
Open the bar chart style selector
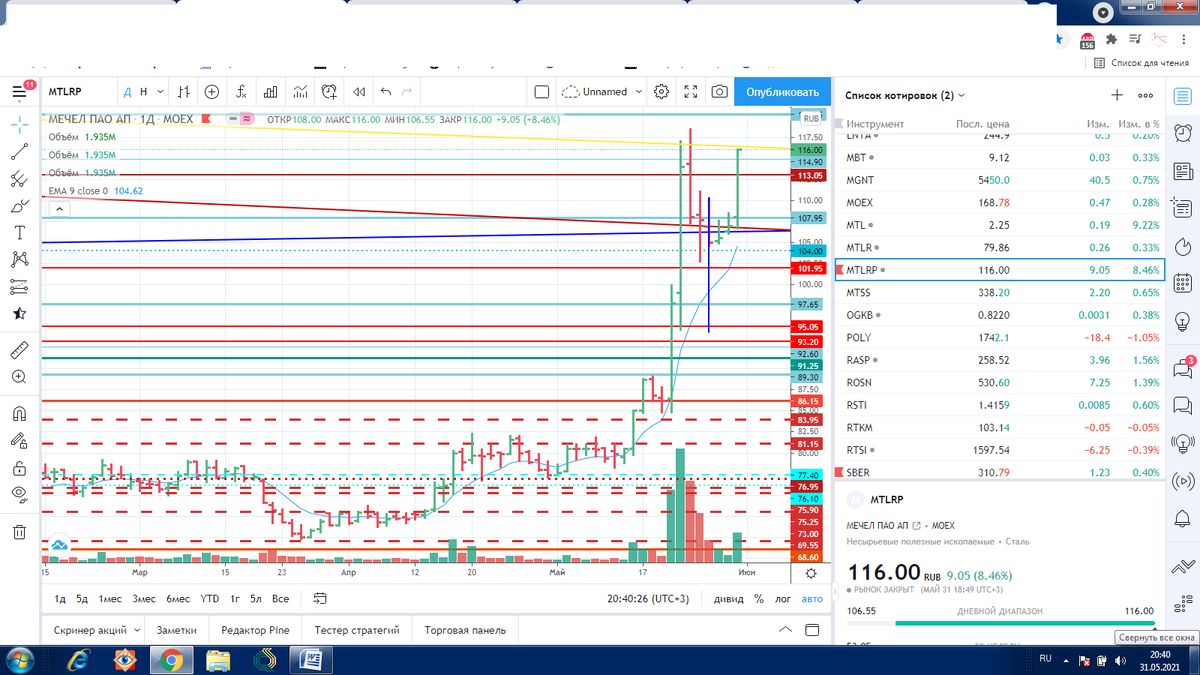pos(183,91)
